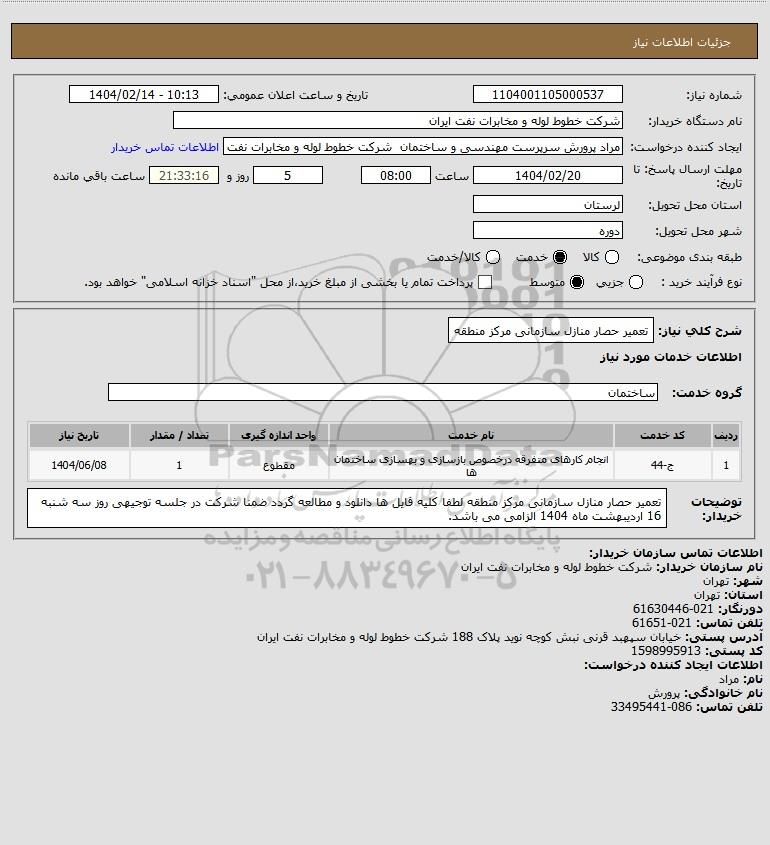The height and width of the screenshot is (845, 770).
Task: Click the delivery city field دوره
Action: pyautogui.click(x=547, y=230)
